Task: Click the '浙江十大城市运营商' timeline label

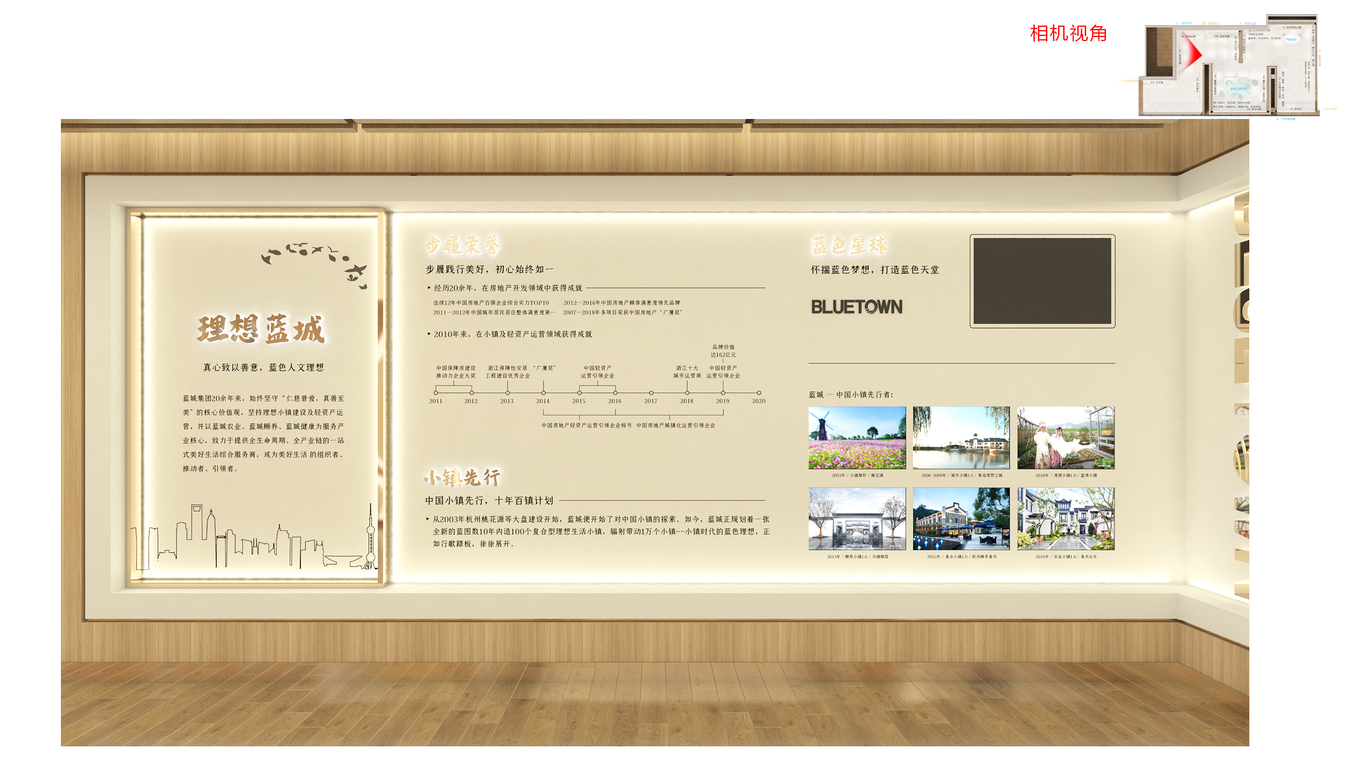Action: point(687,371)
